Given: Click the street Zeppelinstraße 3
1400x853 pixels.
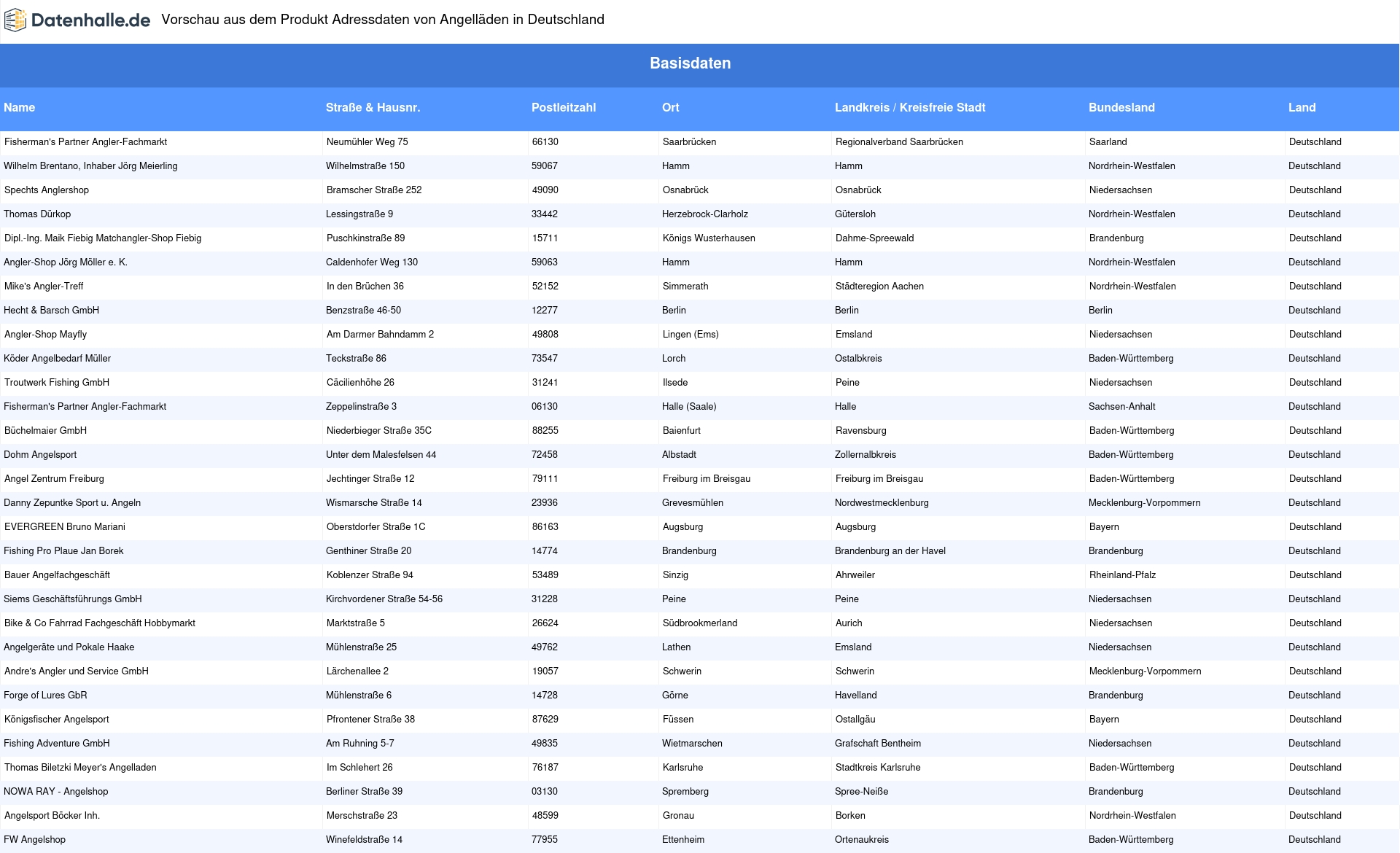Looking at the screenshot, I should click(x=362, y=407).
